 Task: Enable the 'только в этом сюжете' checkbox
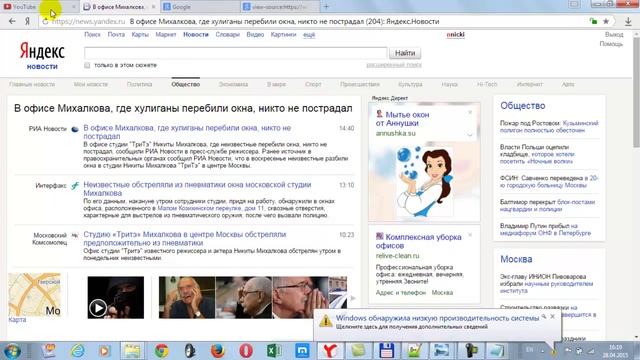click(87, 65)
